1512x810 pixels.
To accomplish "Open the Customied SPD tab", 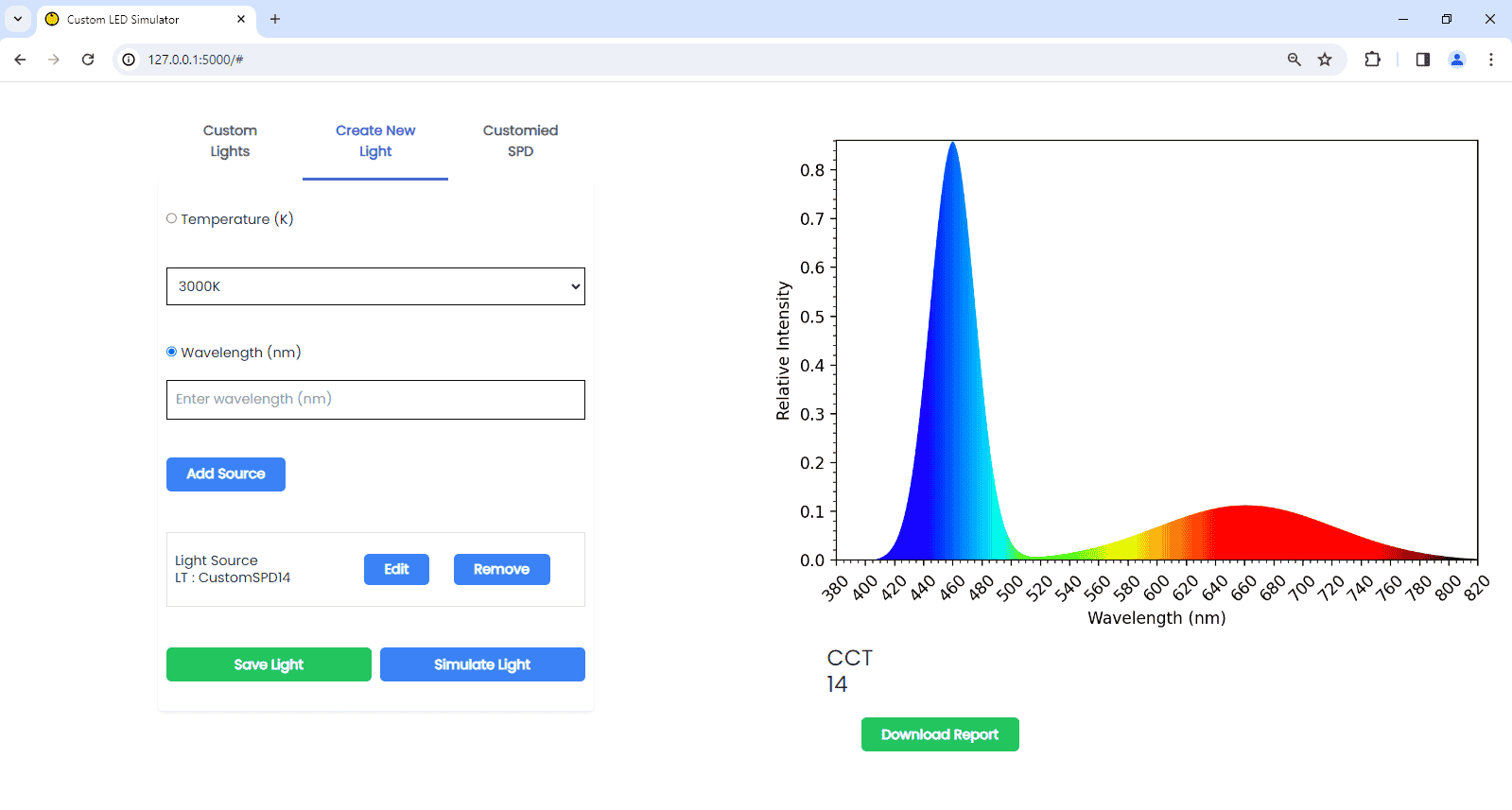I will pyautogui.click(x=520, y=141).
